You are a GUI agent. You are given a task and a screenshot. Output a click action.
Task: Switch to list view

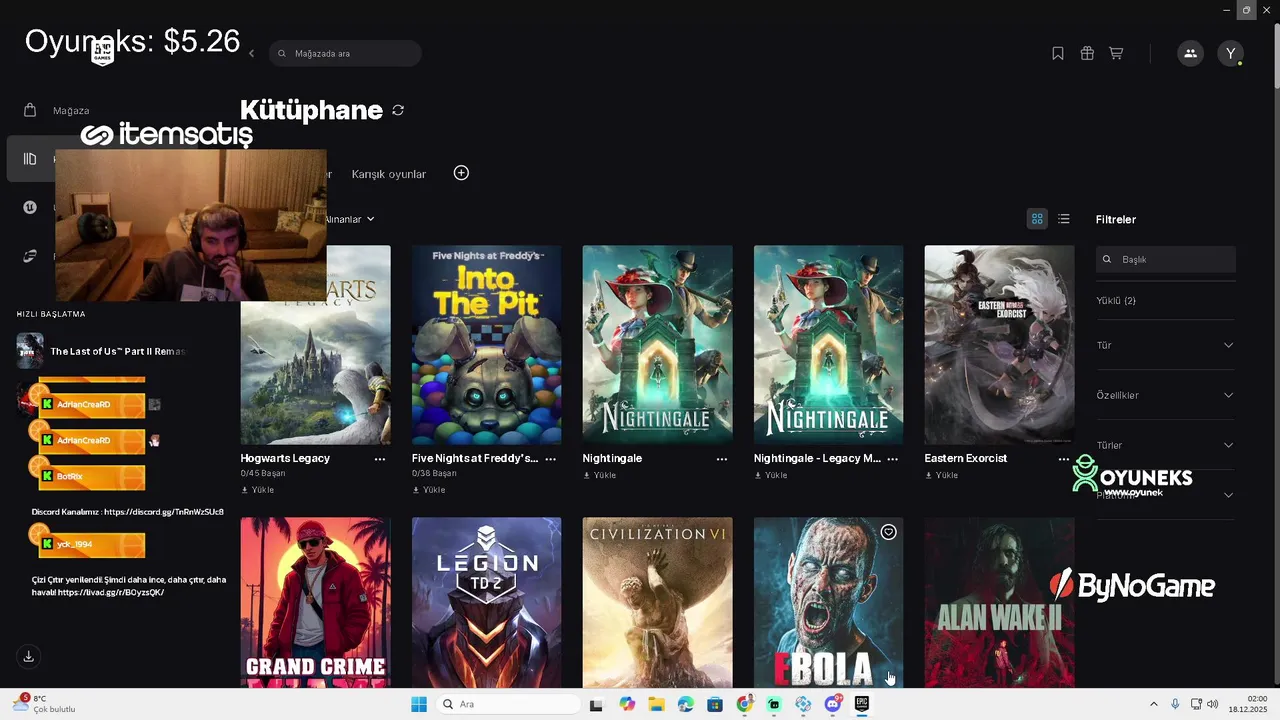pos(1064,219)
